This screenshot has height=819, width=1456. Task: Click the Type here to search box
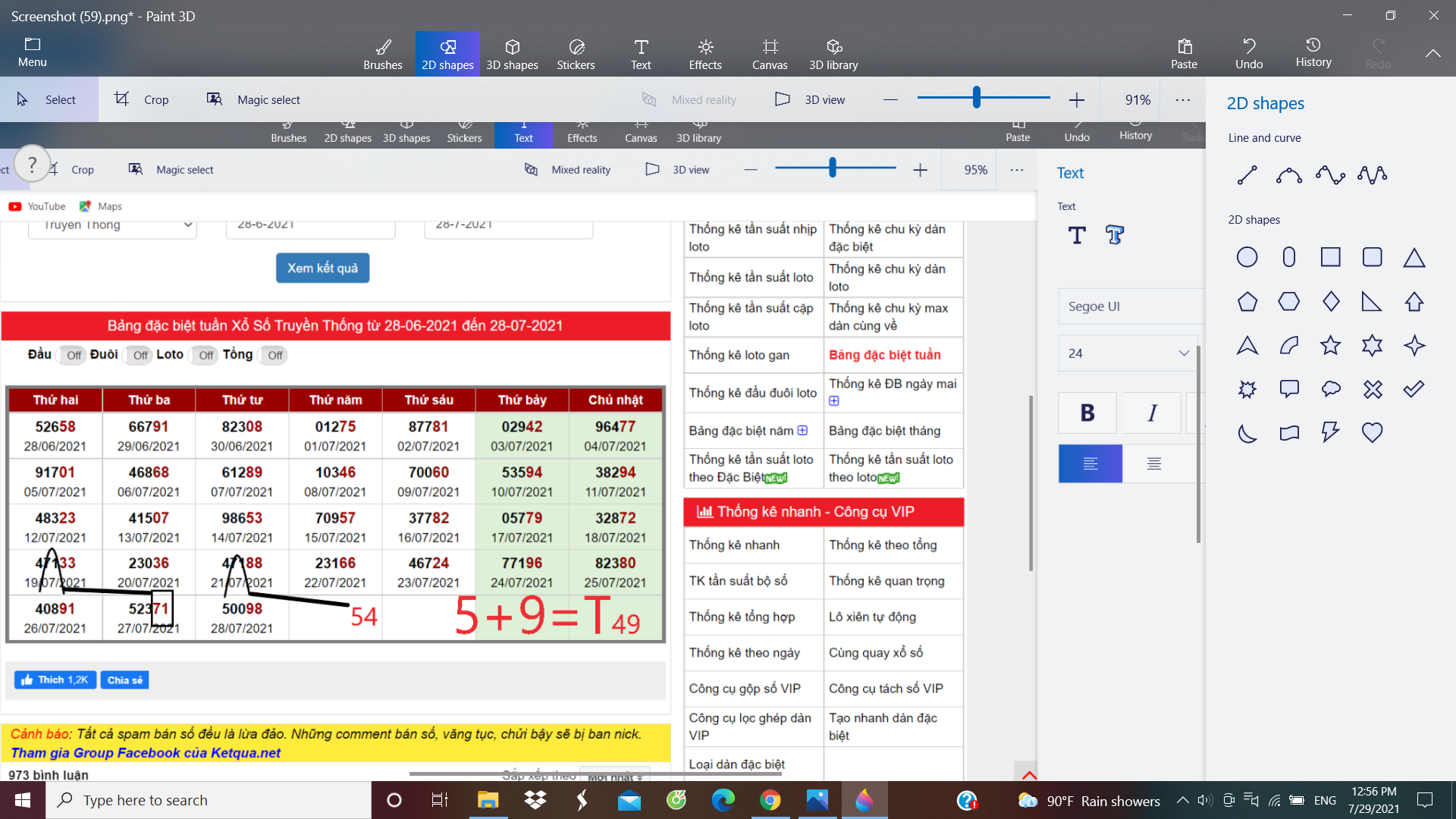tap(209, 800)
